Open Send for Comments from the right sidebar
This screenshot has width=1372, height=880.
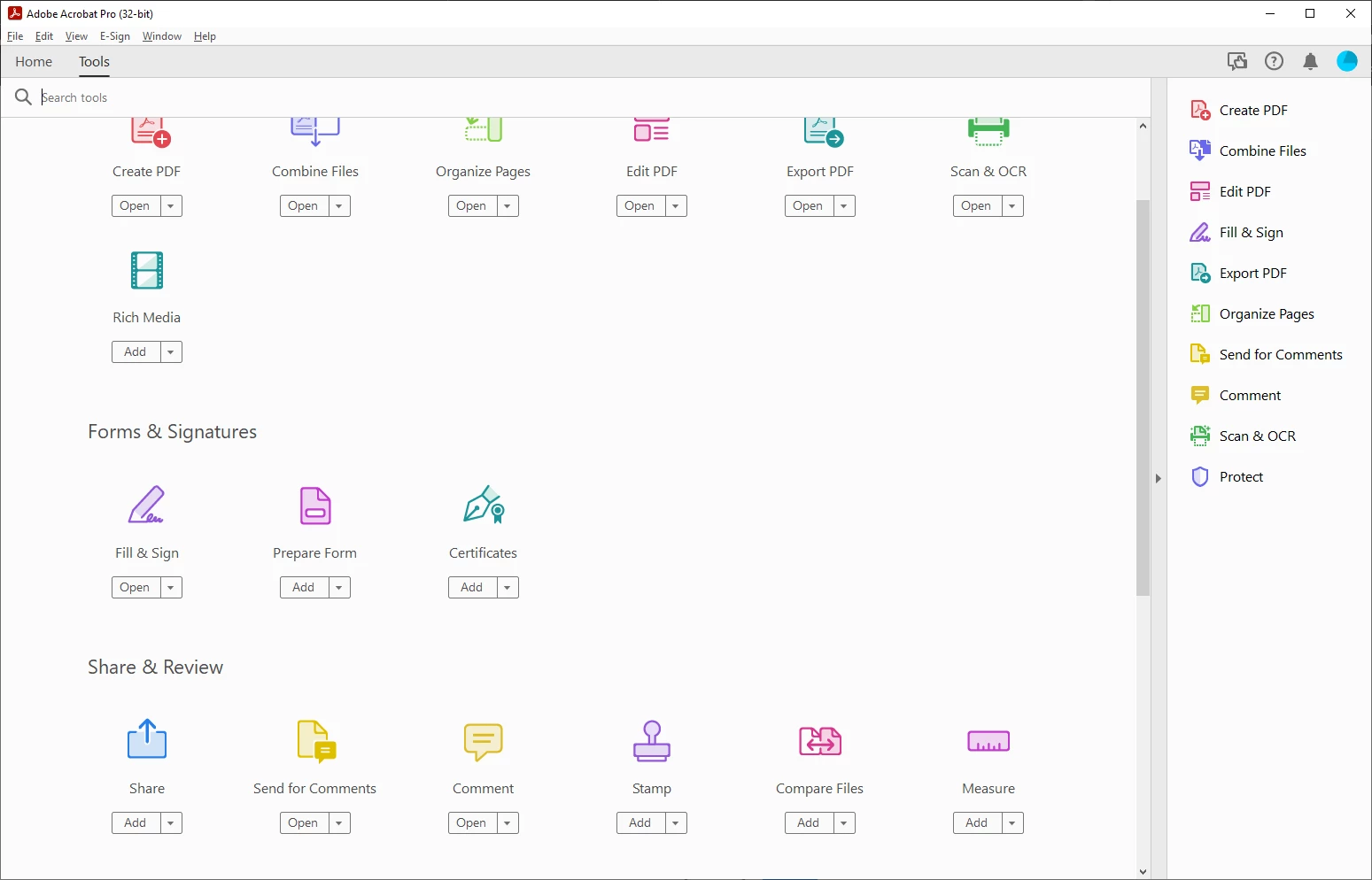1267,355
